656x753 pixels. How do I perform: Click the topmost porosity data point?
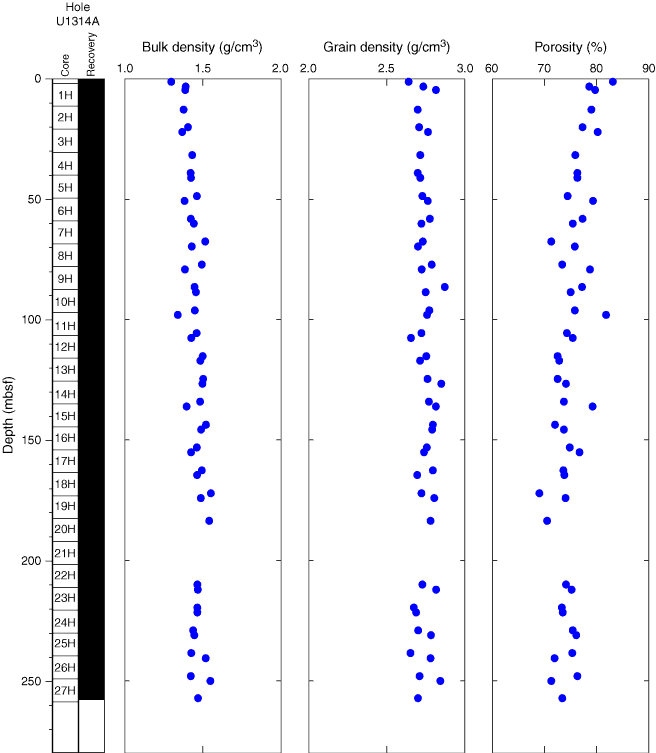click(x=613, y=82)
